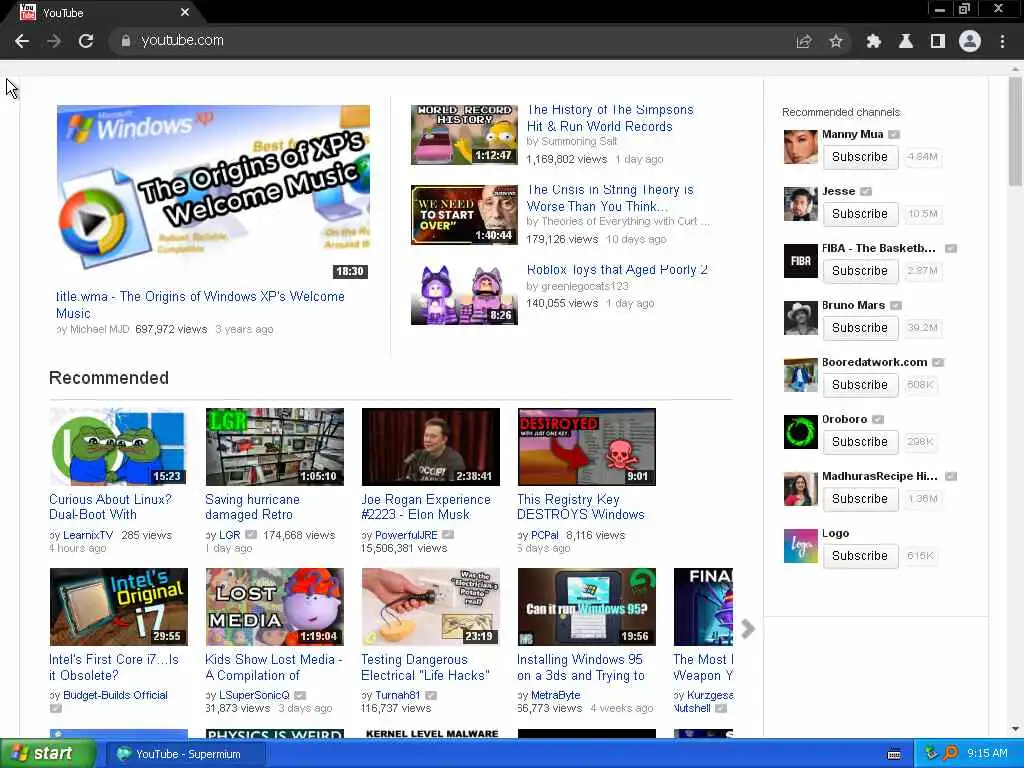Open PCPal channel link

(545, 535)
